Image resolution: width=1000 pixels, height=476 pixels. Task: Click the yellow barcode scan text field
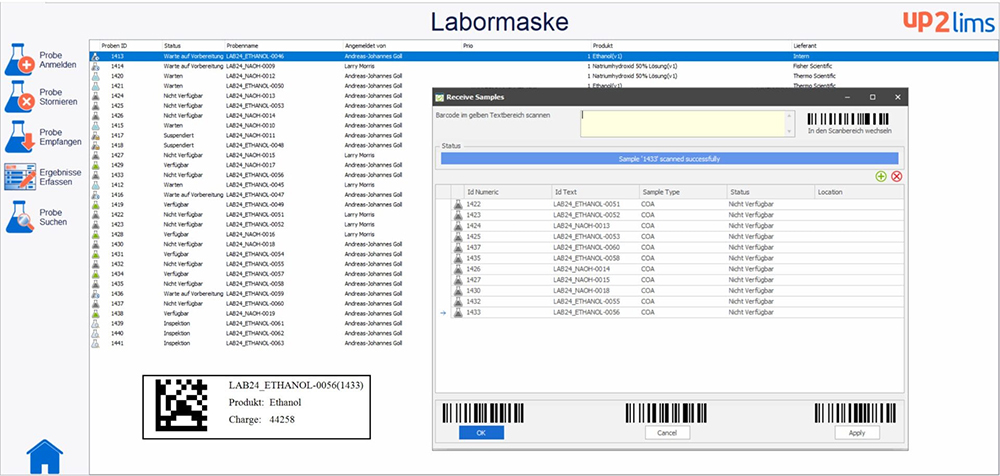(683, 124)
